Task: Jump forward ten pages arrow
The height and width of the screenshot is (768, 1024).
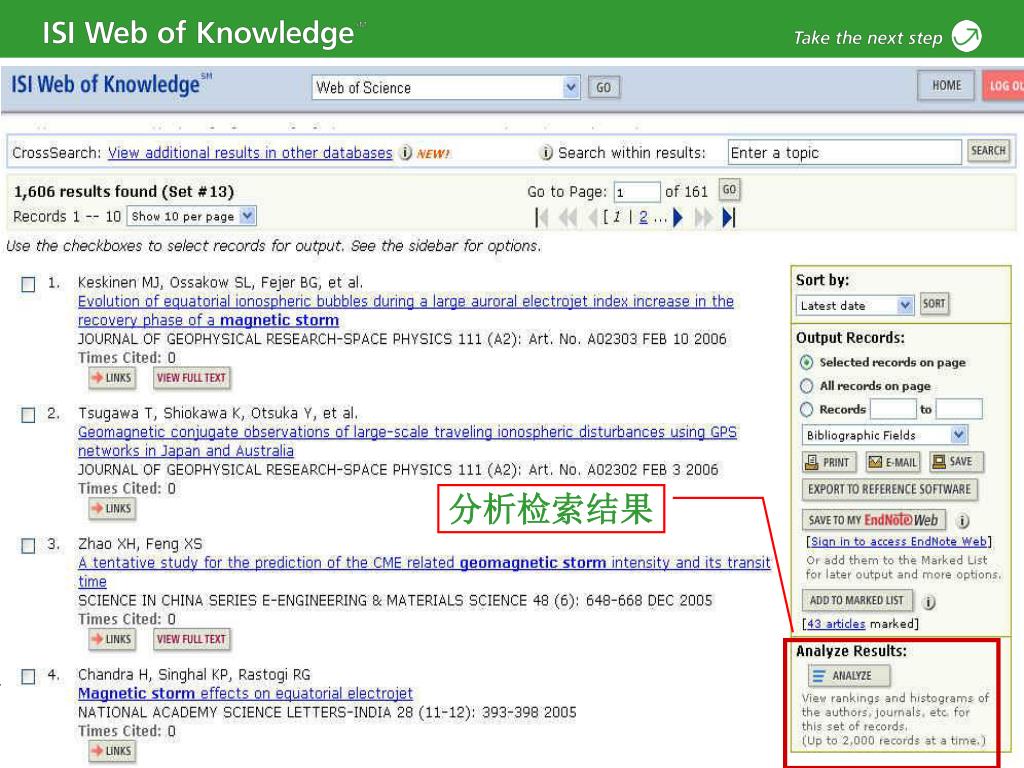Action: (703, 217)
